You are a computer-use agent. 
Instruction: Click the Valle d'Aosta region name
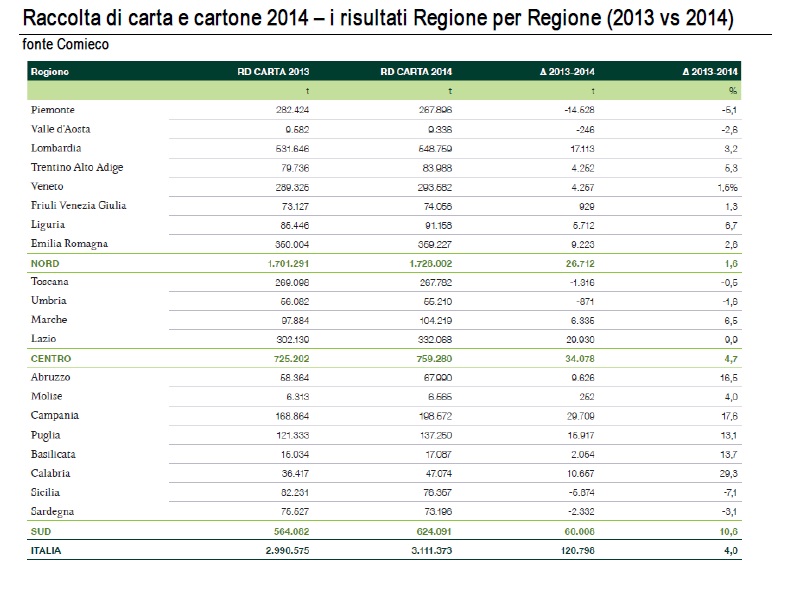tap(62, 129)
